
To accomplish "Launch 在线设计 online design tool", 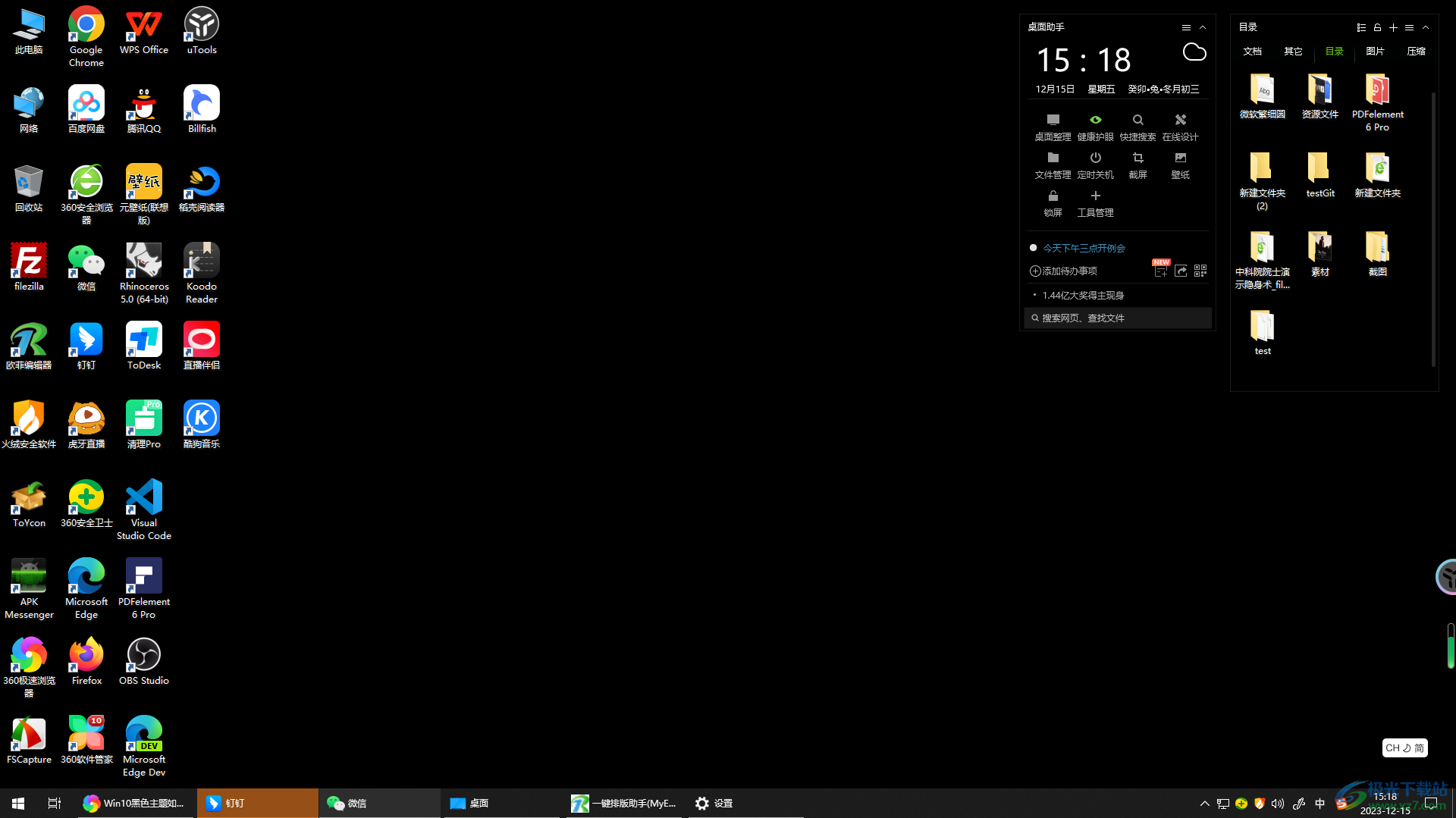I will [x=1180, y=126].
